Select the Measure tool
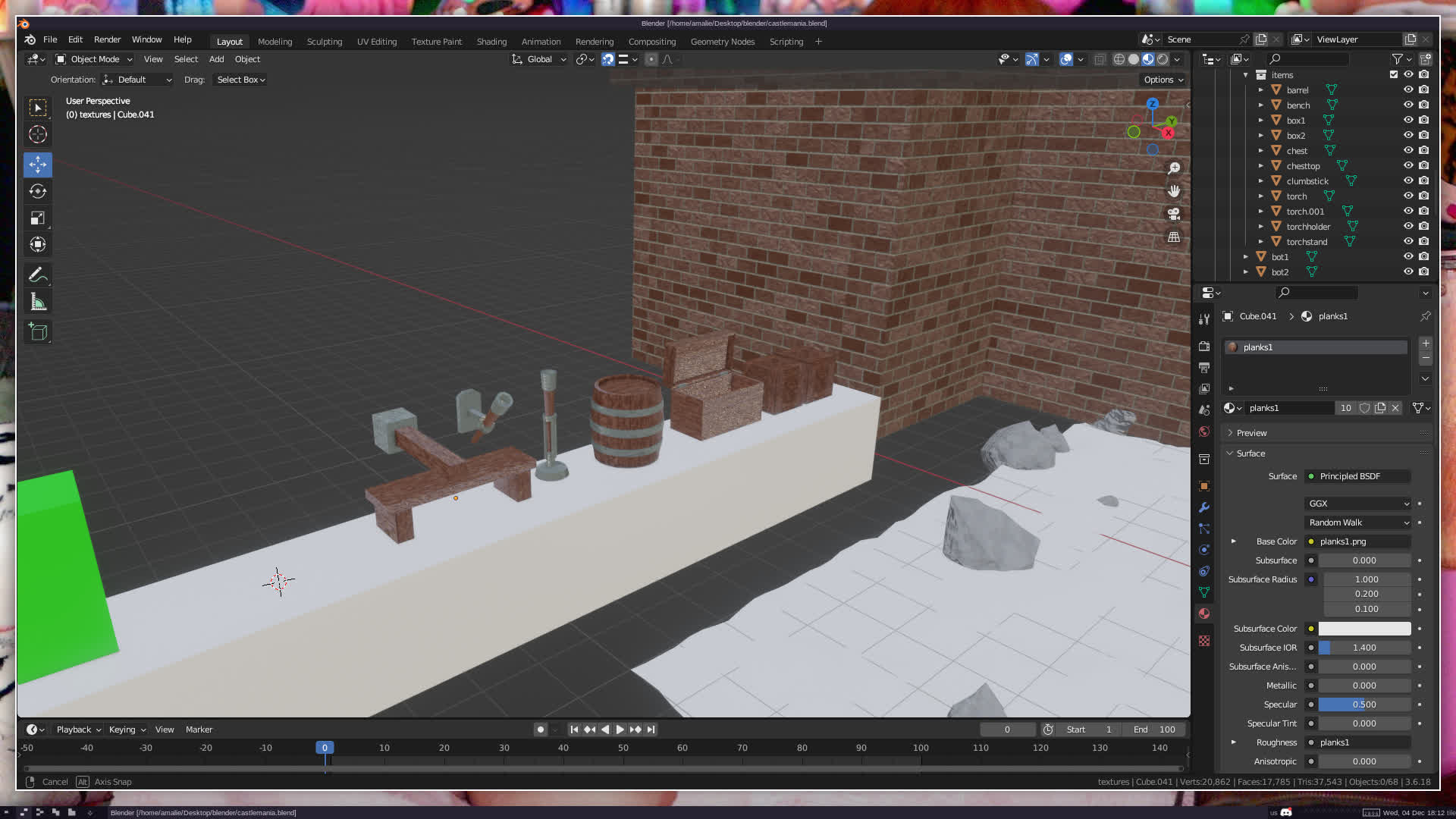Image resolution: width=1456 pixels, height=819 pixels. coord(38,303)
